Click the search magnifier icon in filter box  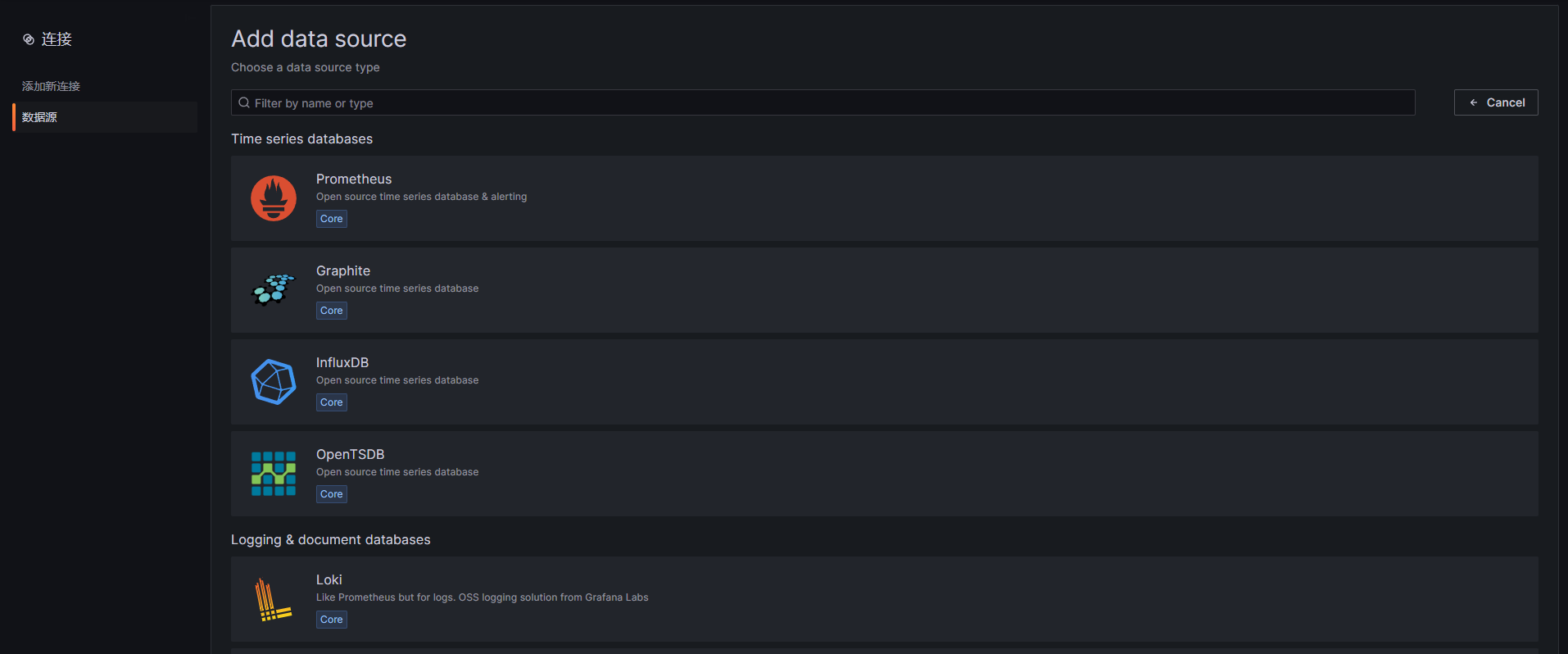click(244, 102)
